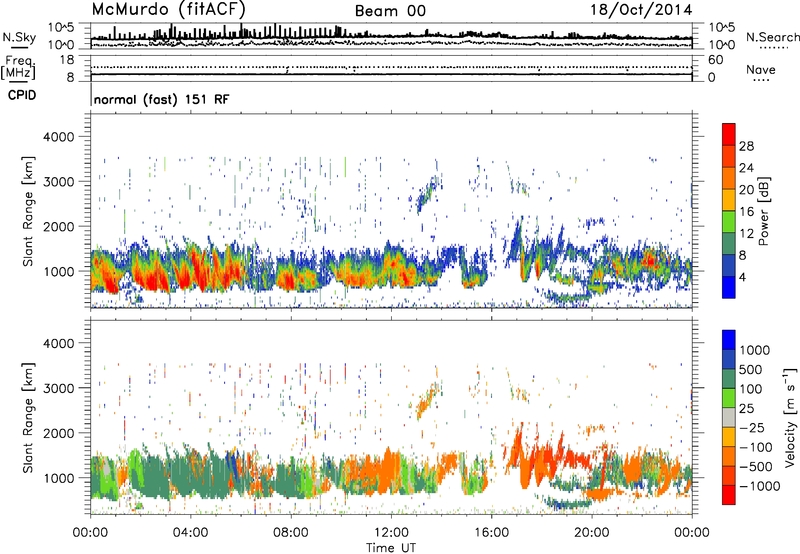Click the velocity panel "Slant Range [km]" label

point(28,417)
